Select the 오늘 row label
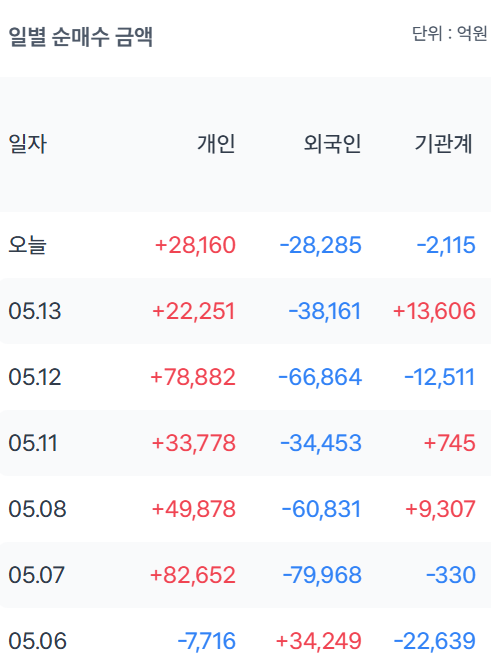The image size is (491, 662). [x=27, y=245]
